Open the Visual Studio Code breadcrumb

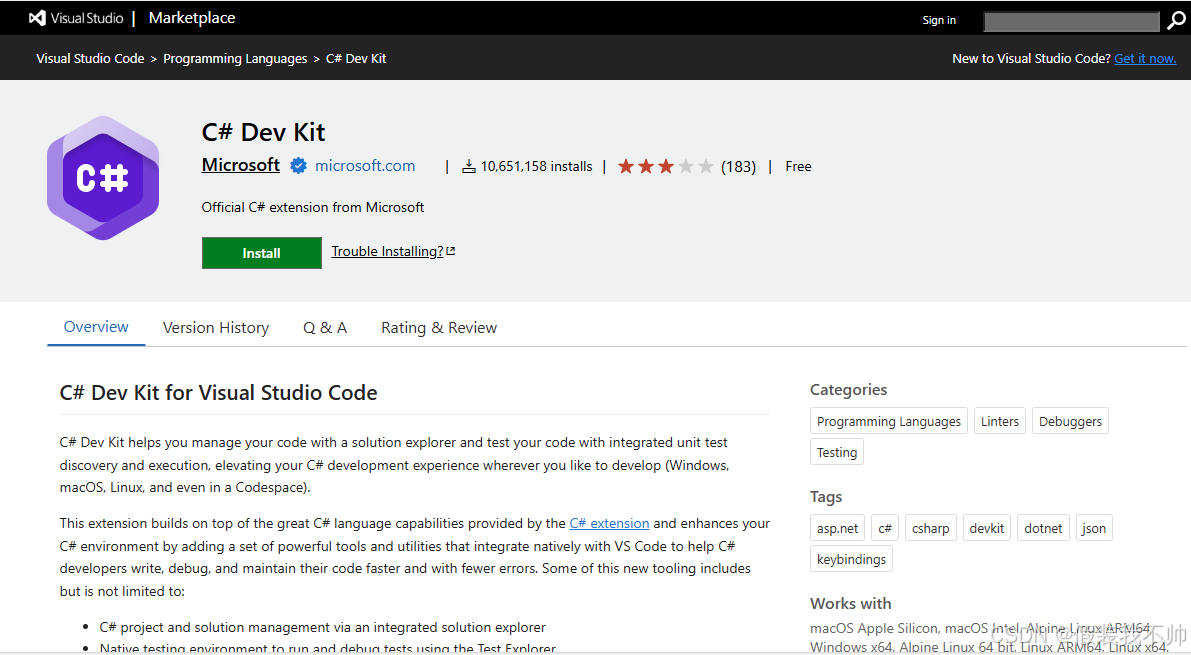90,59
